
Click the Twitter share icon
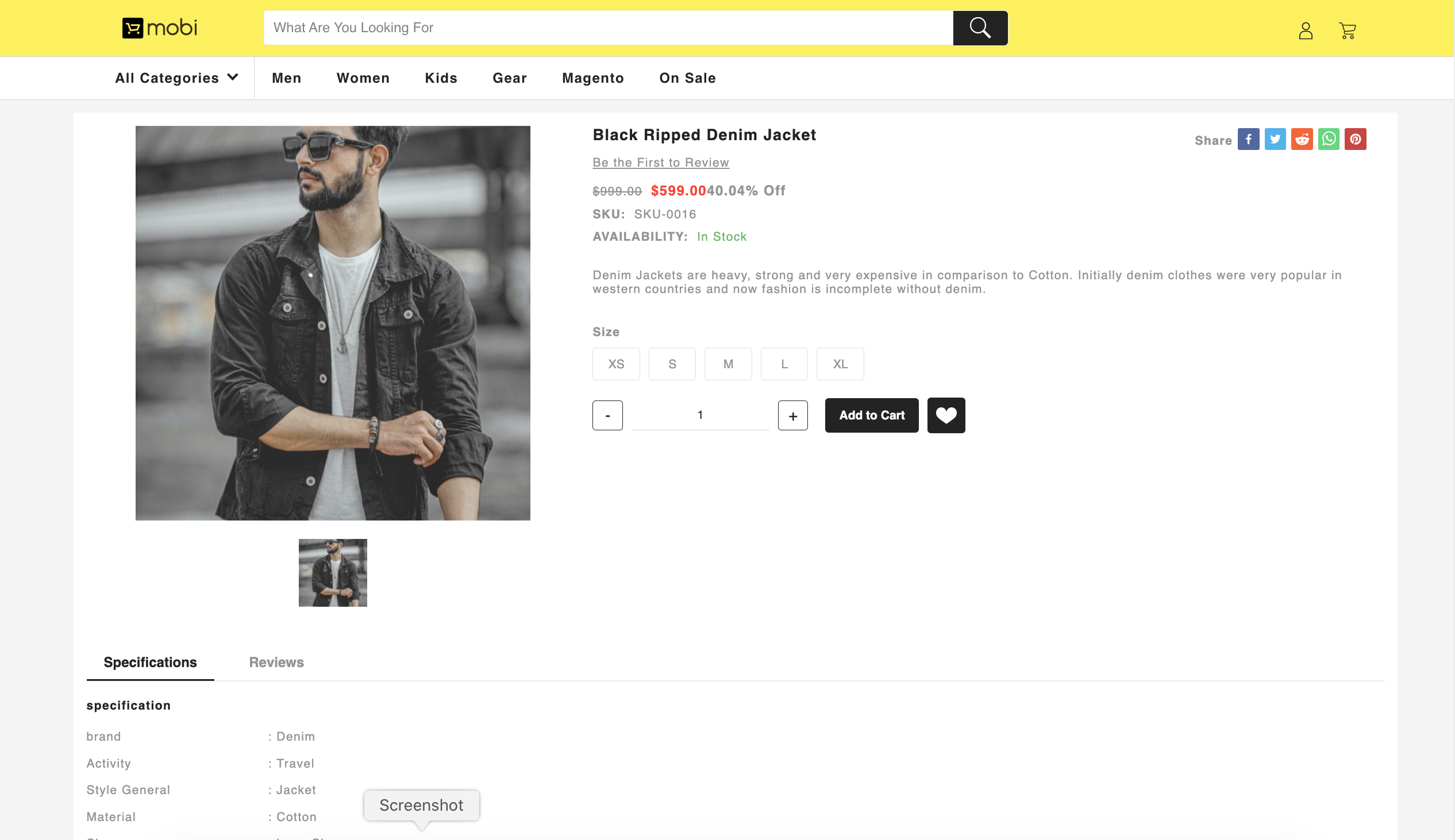(x=1275, y=139)
